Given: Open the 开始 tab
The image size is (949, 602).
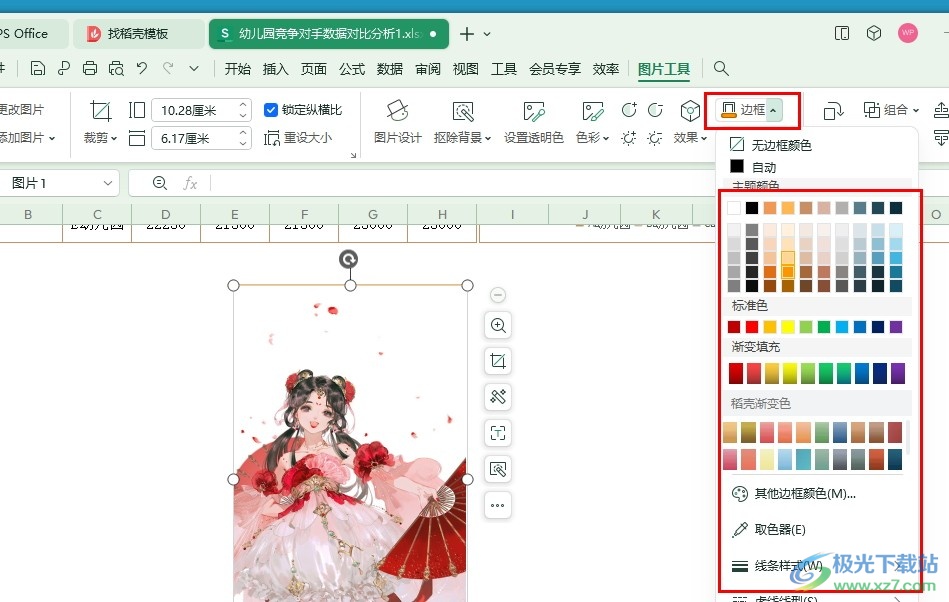Looking at the screenshot, I should pyautogui.click(x=237, y=69).
